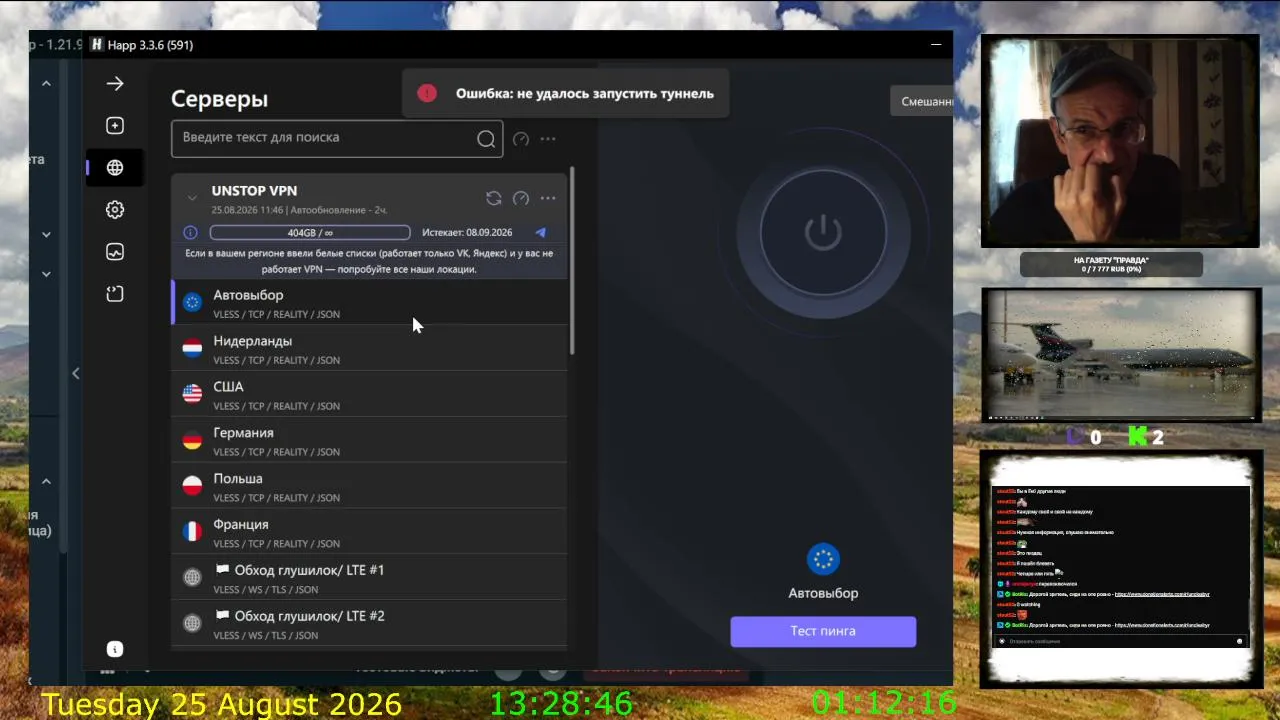
Task: Click the Серверы heading
Action: [x=220, y=99]
